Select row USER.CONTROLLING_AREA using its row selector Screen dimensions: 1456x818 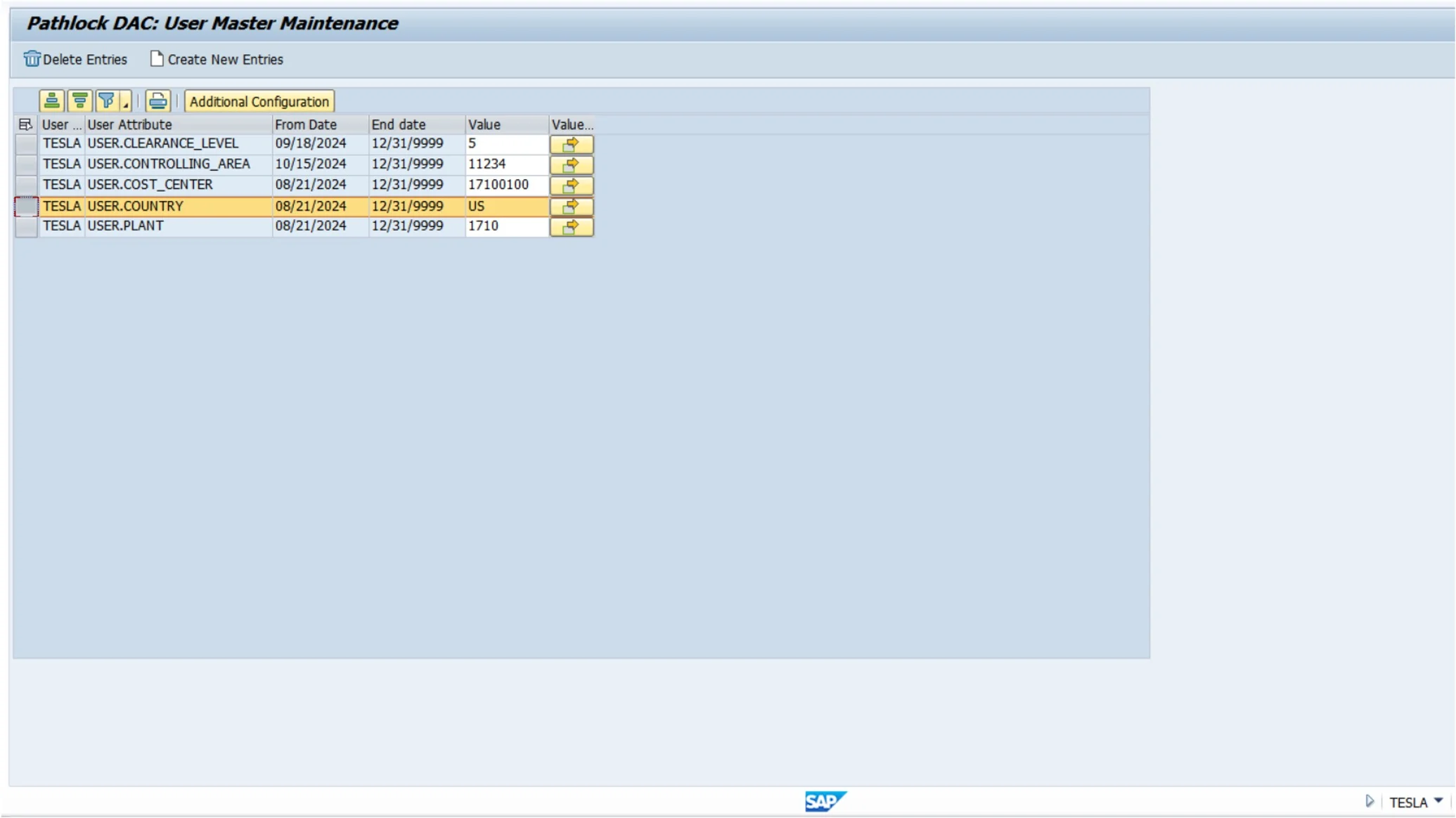click(x=27, y=164)
